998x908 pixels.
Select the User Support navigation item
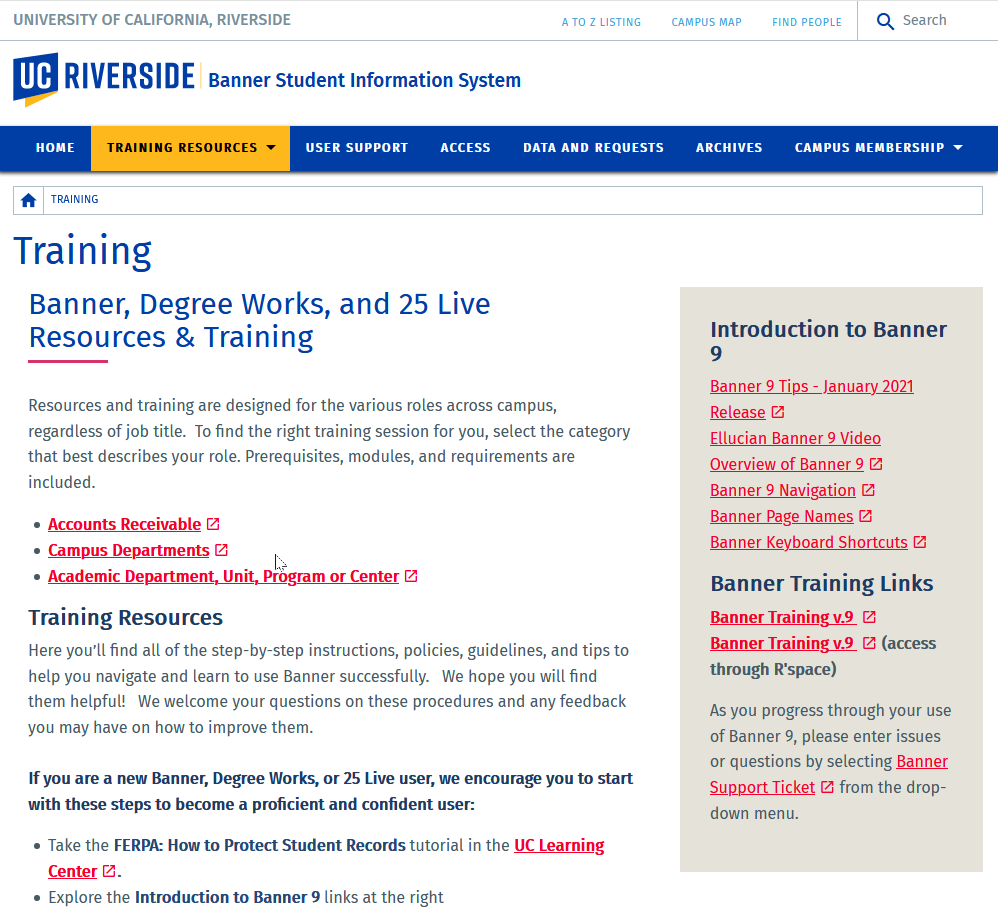tap(356, 148)
